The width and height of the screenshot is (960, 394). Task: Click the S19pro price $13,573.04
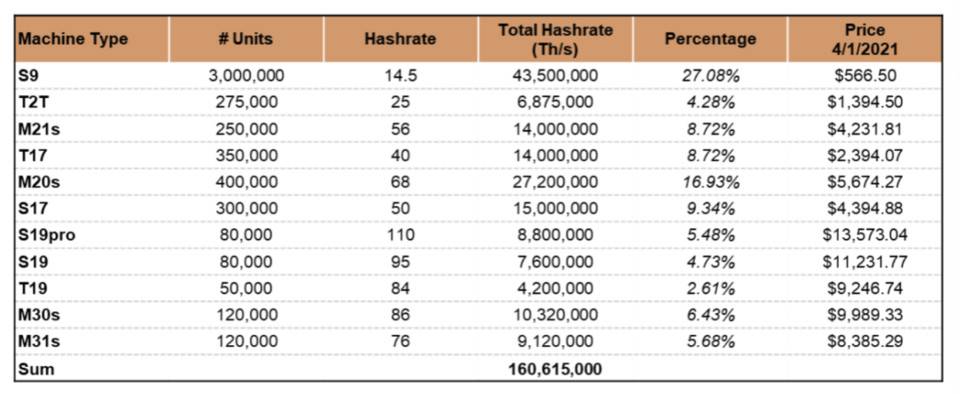pos(865,234)
